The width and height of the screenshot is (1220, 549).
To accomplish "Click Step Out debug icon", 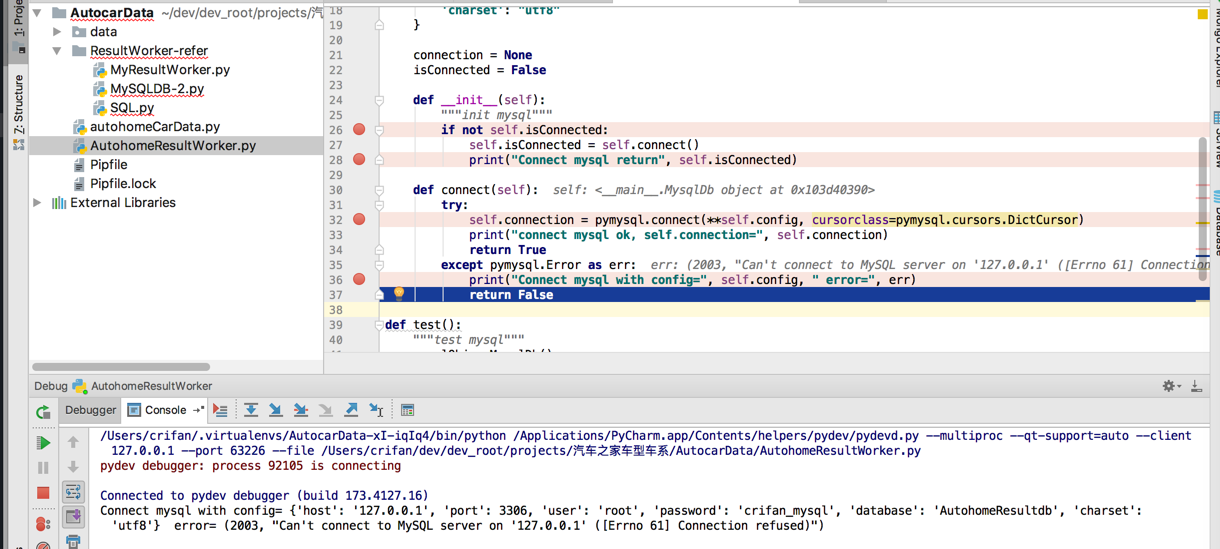I will click(x=351, y=410).
